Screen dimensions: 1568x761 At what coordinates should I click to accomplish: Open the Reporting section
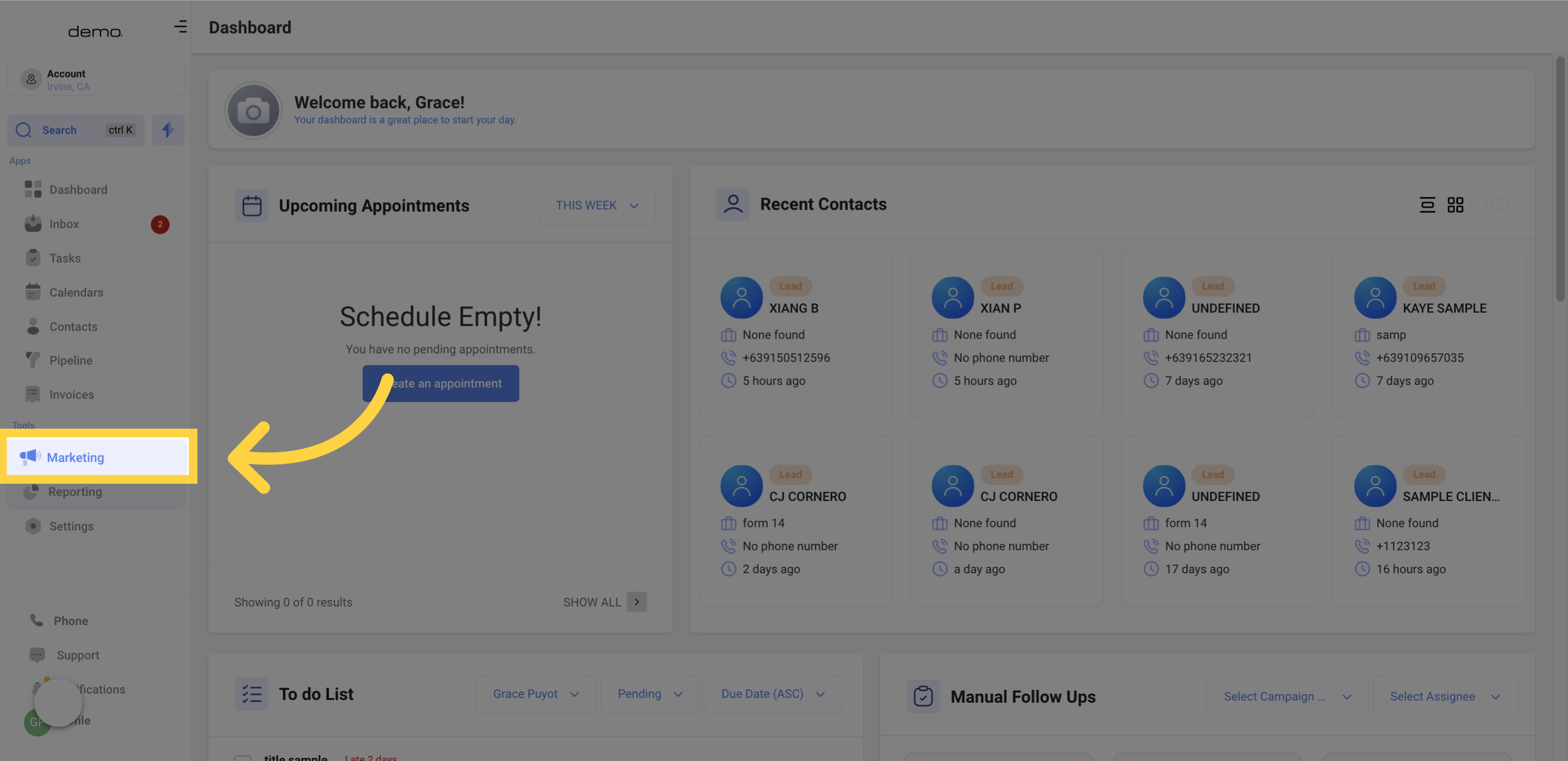tap(96, 492)
